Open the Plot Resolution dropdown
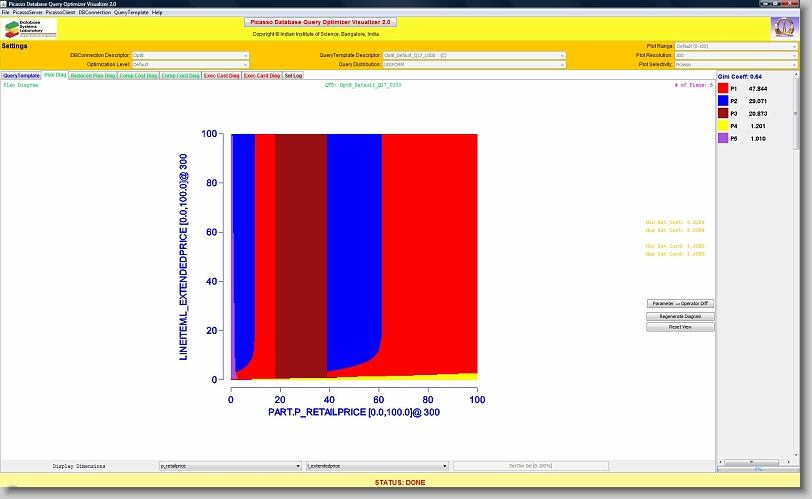This screenshot has height=499, width=812. 736,55
